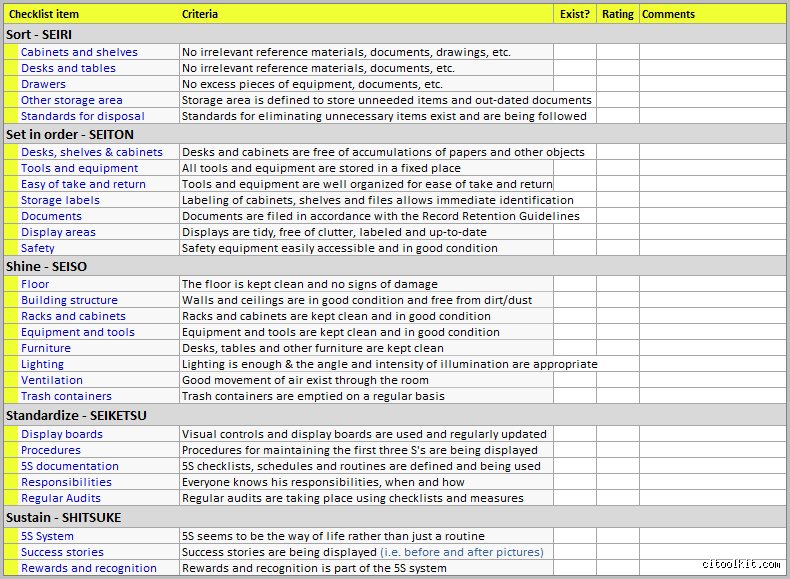
Task: Select the 'Display areas' item
Action: pyautogui.click(x=58, y=232)
